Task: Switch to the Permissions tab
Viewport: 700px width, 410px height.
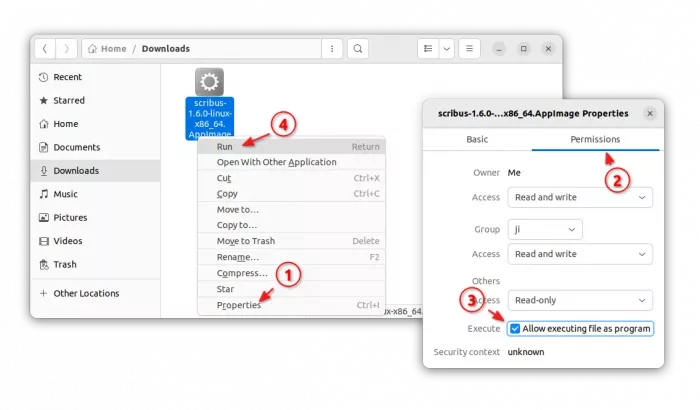Action: pyautogui.click(x=595, y=139)
